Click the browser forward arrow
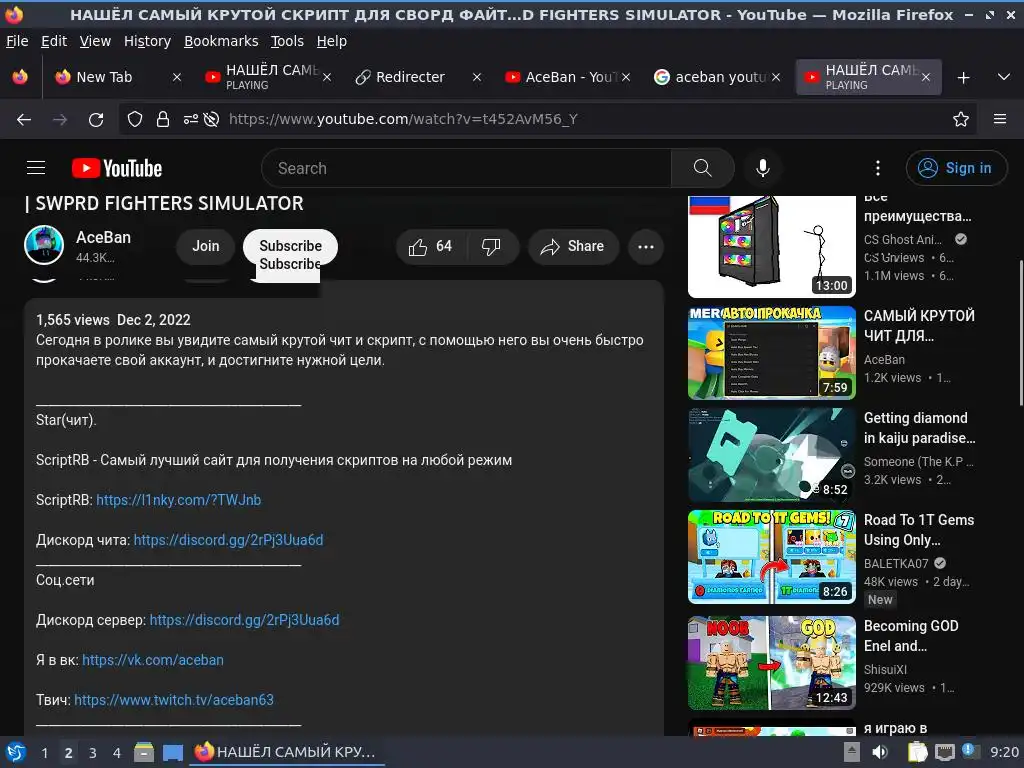The height and width of the screenshot is (768, 1024). 60,120
